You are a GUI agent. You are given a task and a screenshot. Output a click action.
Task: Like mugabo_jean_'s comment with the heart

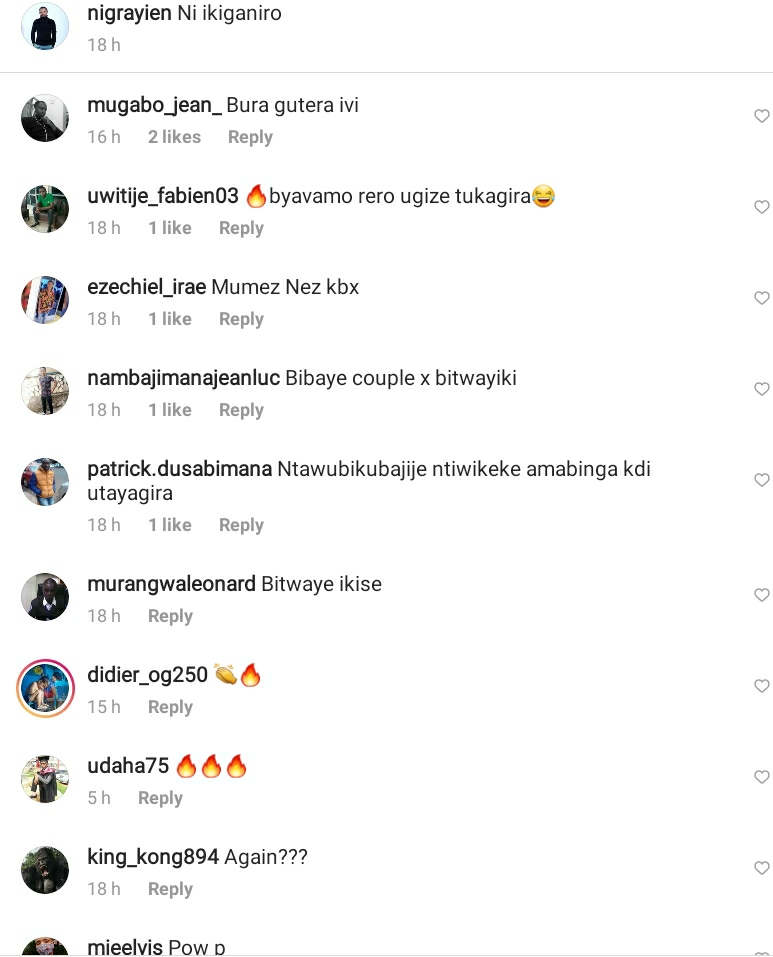pos(761,115)
